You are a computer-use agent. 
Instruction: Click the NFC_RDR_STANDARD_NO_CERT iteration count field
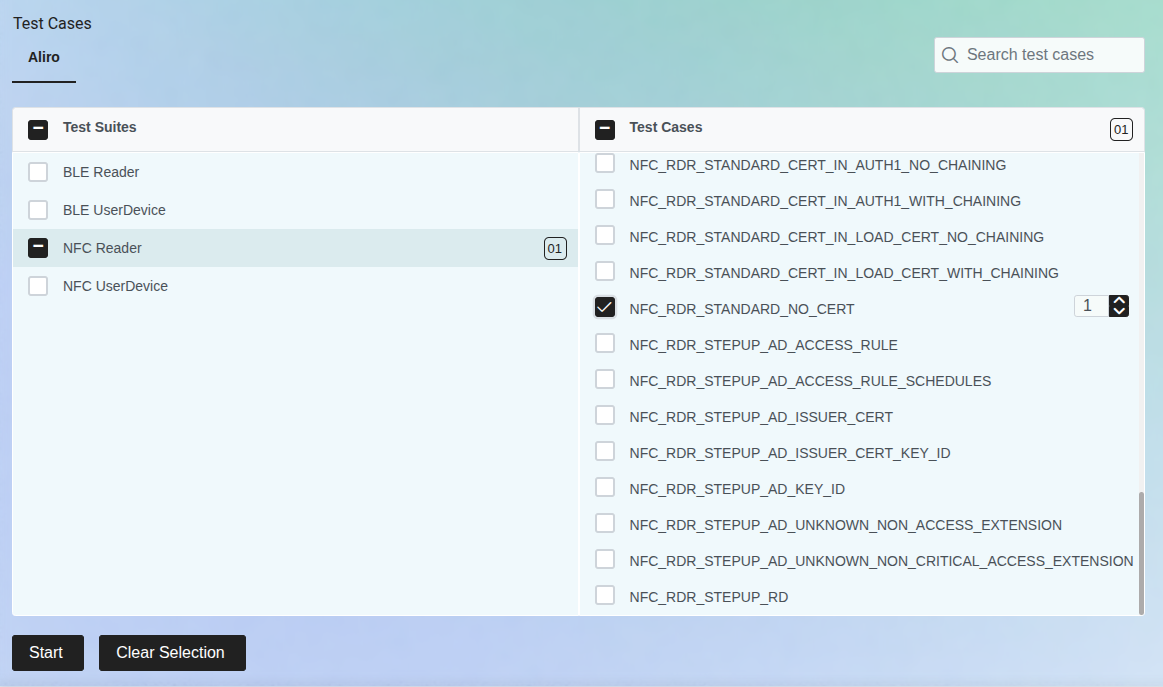point(1091,306)
